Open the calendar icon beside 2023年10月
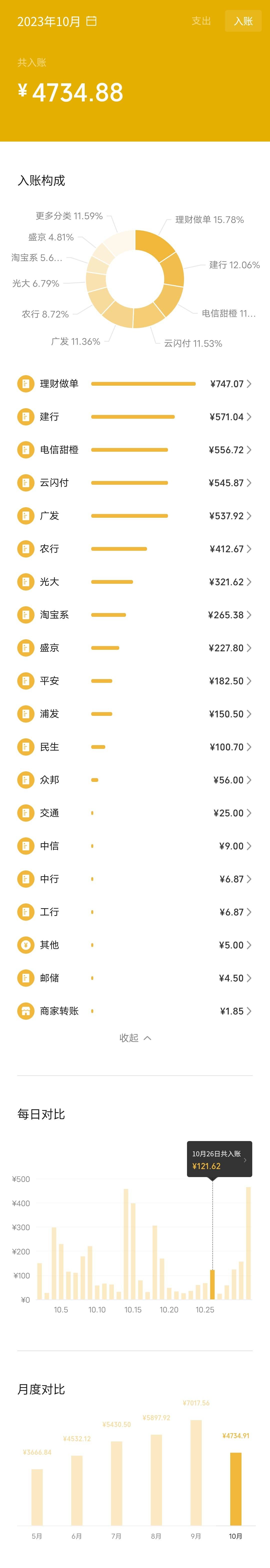The width and height of the screenshot is (270, 1568). (91, 21)
